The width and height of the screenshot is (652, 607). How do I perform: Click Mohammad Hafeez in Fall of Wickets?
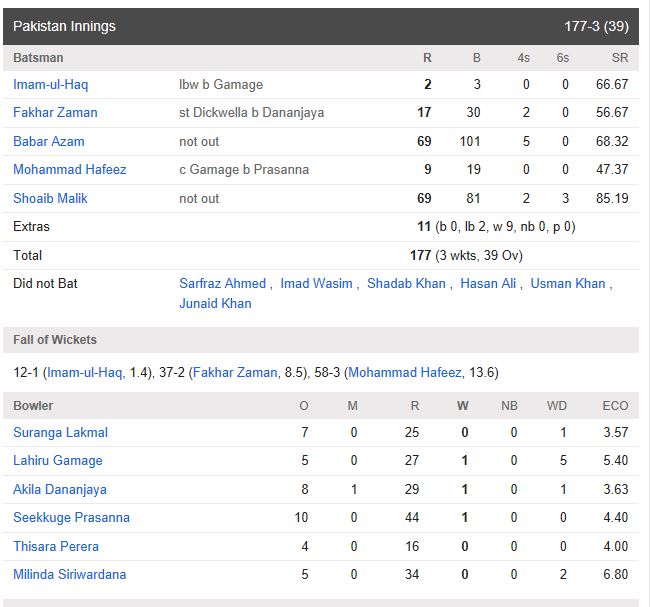coord(405,373)
